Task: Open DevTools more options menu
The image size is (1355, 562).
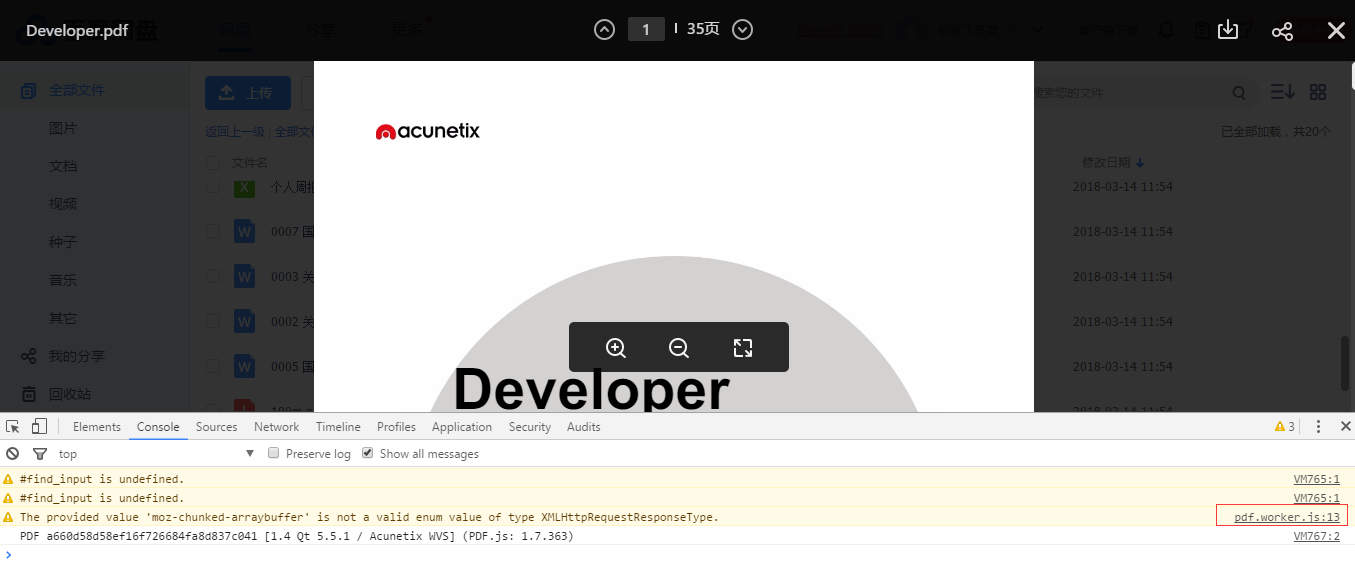Action: pyautogui.click(x=1318, y=427)
